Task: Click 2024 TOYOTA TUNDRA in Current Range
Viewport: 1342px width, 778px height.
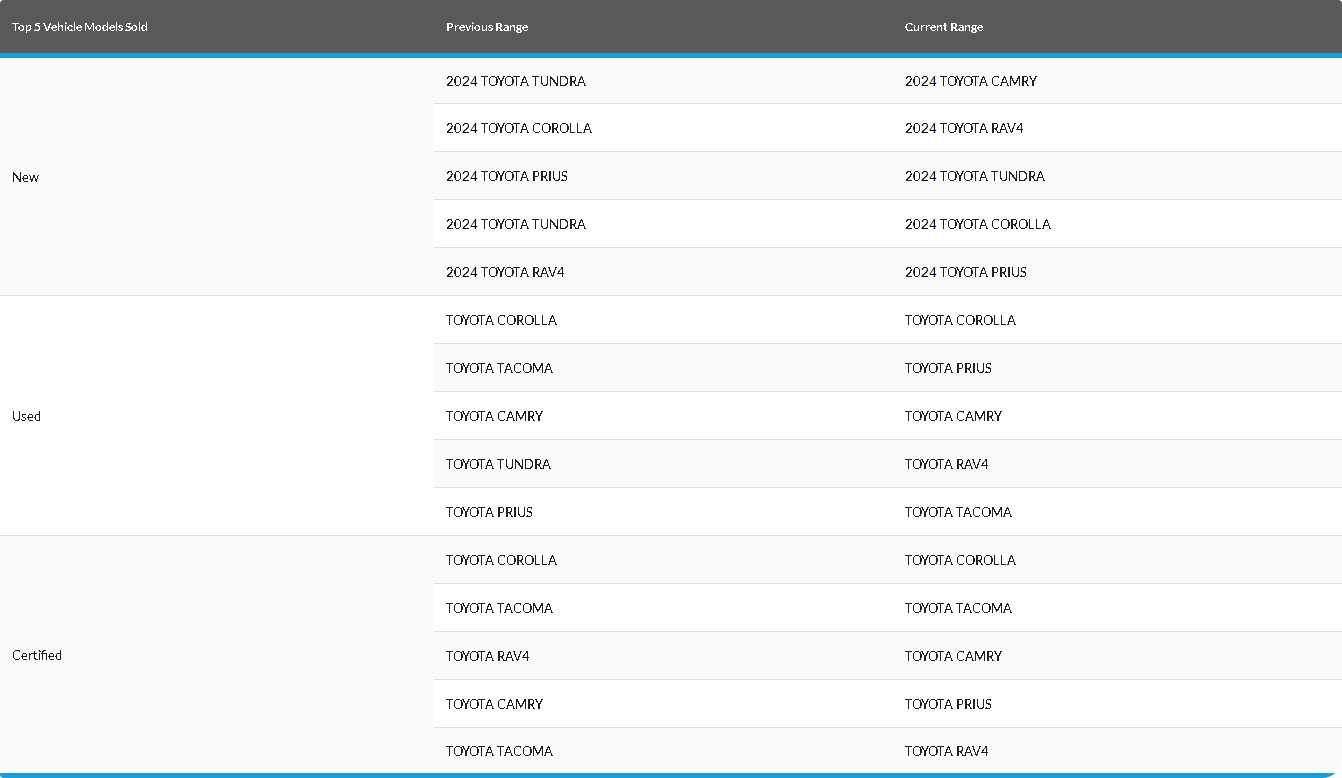Action: 974,176
